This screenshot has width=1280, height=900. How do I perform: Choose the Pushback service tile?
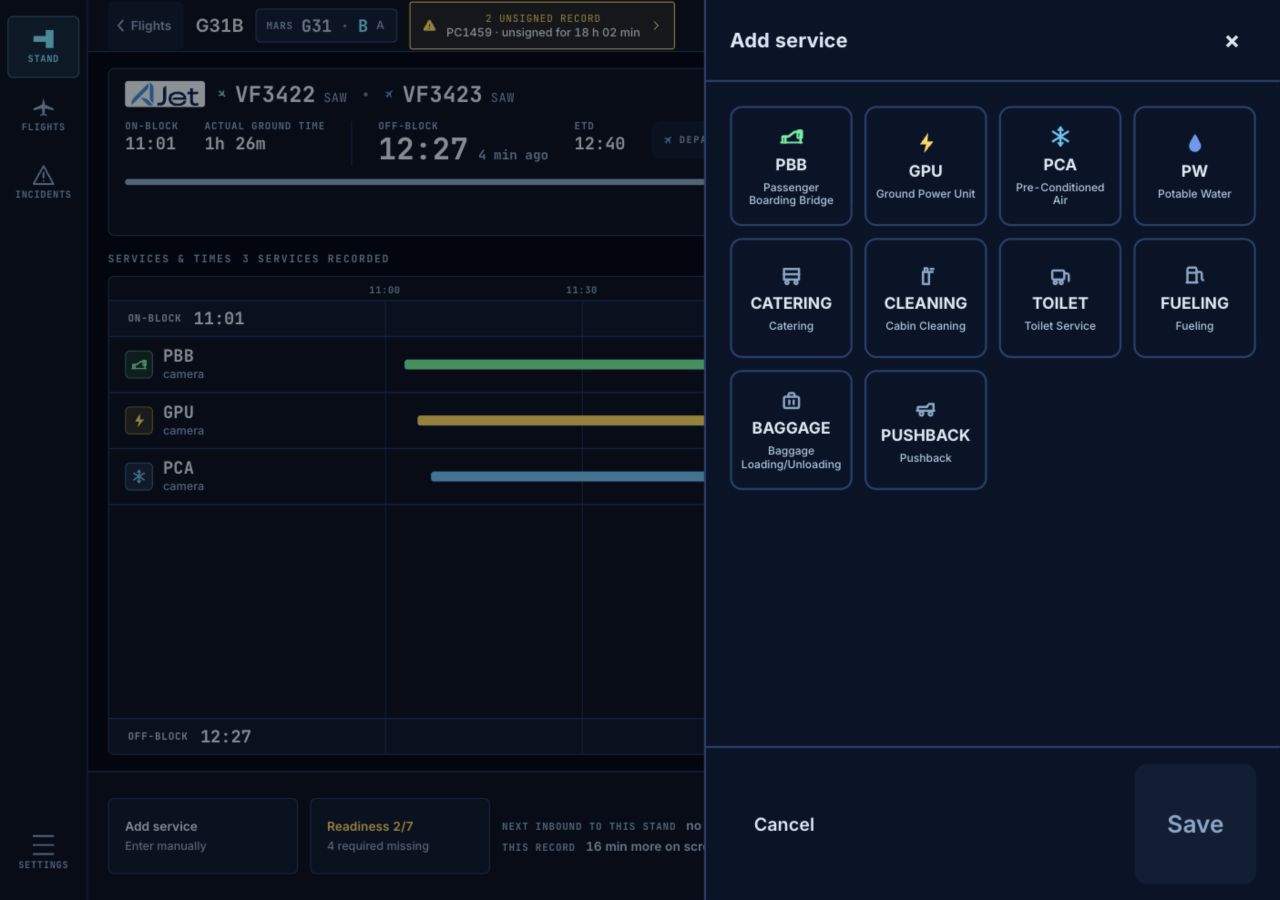tap(925, 430)
